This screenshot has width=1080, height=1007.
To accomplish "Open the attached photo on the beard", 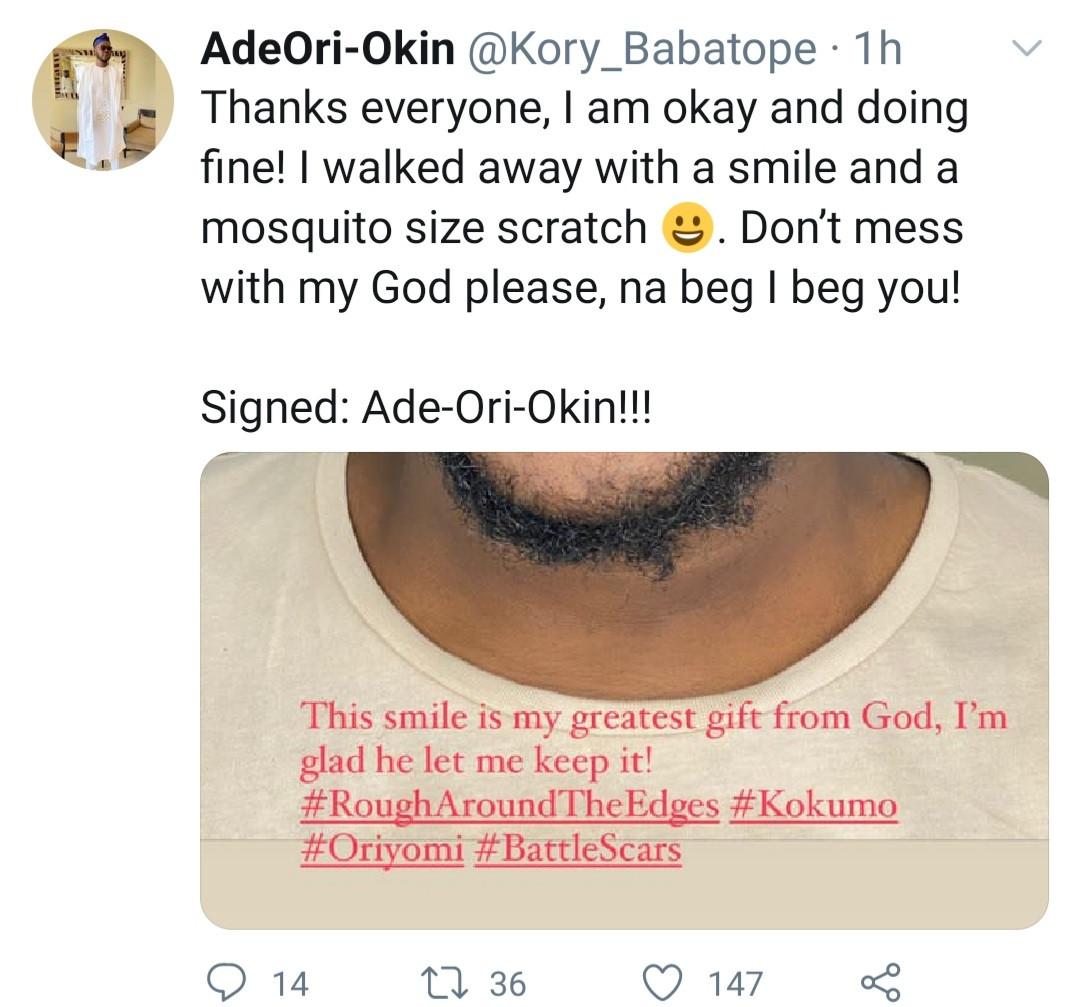I will point(610,520).
